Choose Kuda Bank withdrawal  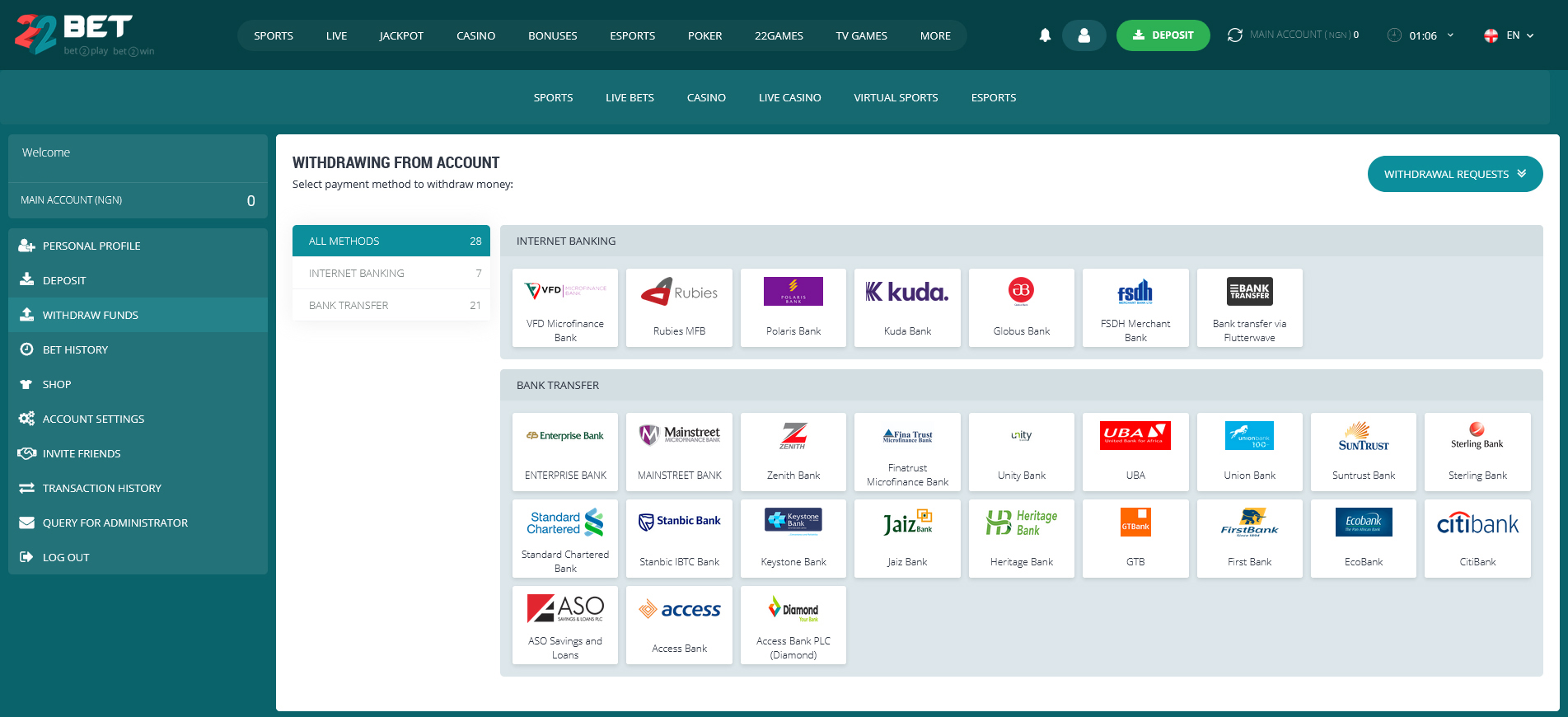click(x=907, y=307)
